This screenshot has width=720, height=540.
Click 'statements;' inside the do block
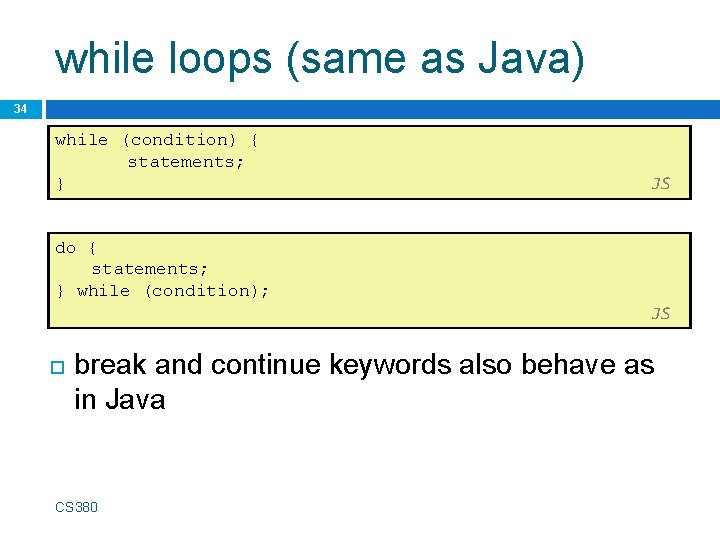tap(150, 269)
